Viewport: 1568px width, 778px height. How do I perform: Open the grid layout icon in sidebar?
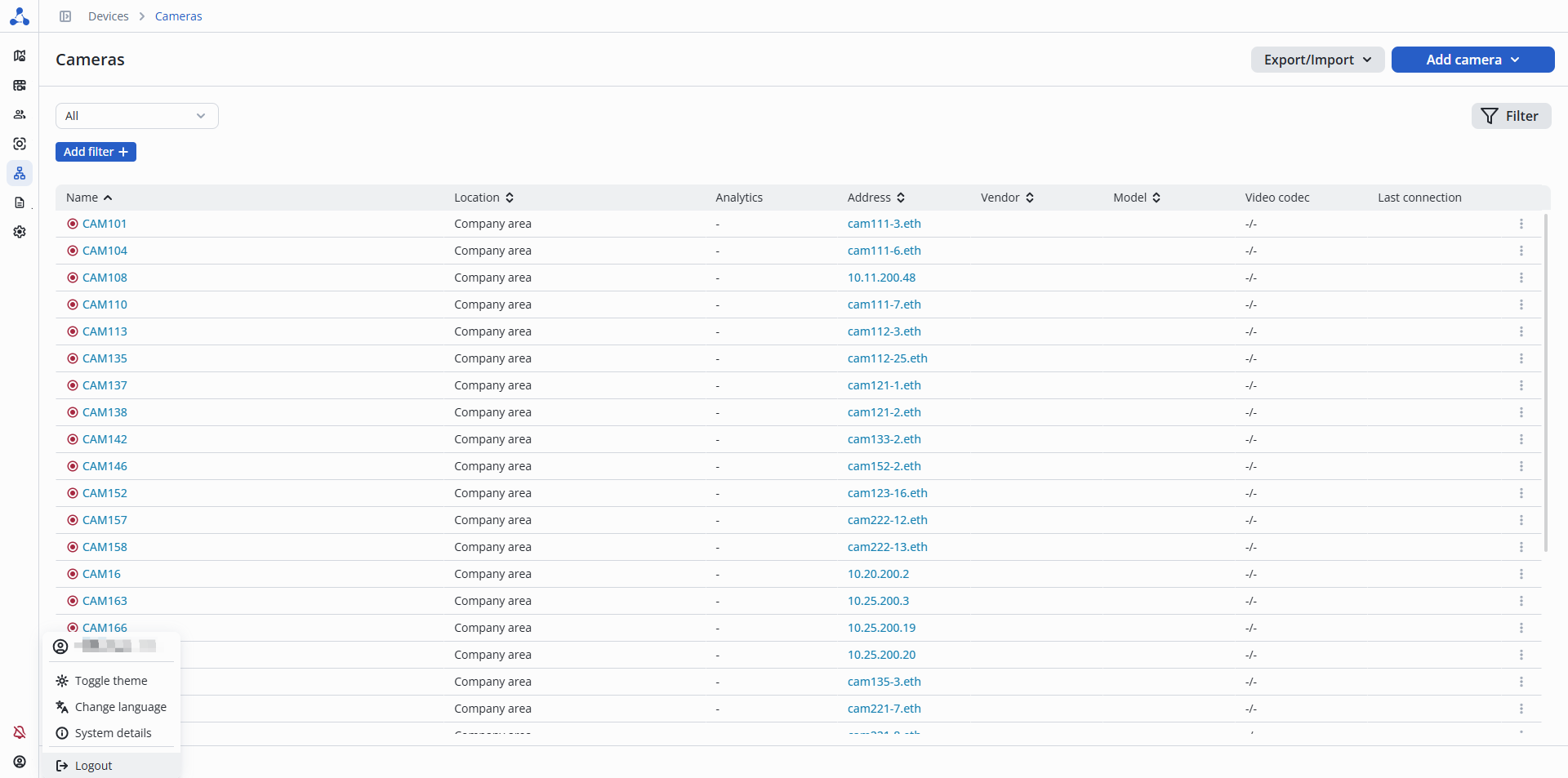[20, 85]
